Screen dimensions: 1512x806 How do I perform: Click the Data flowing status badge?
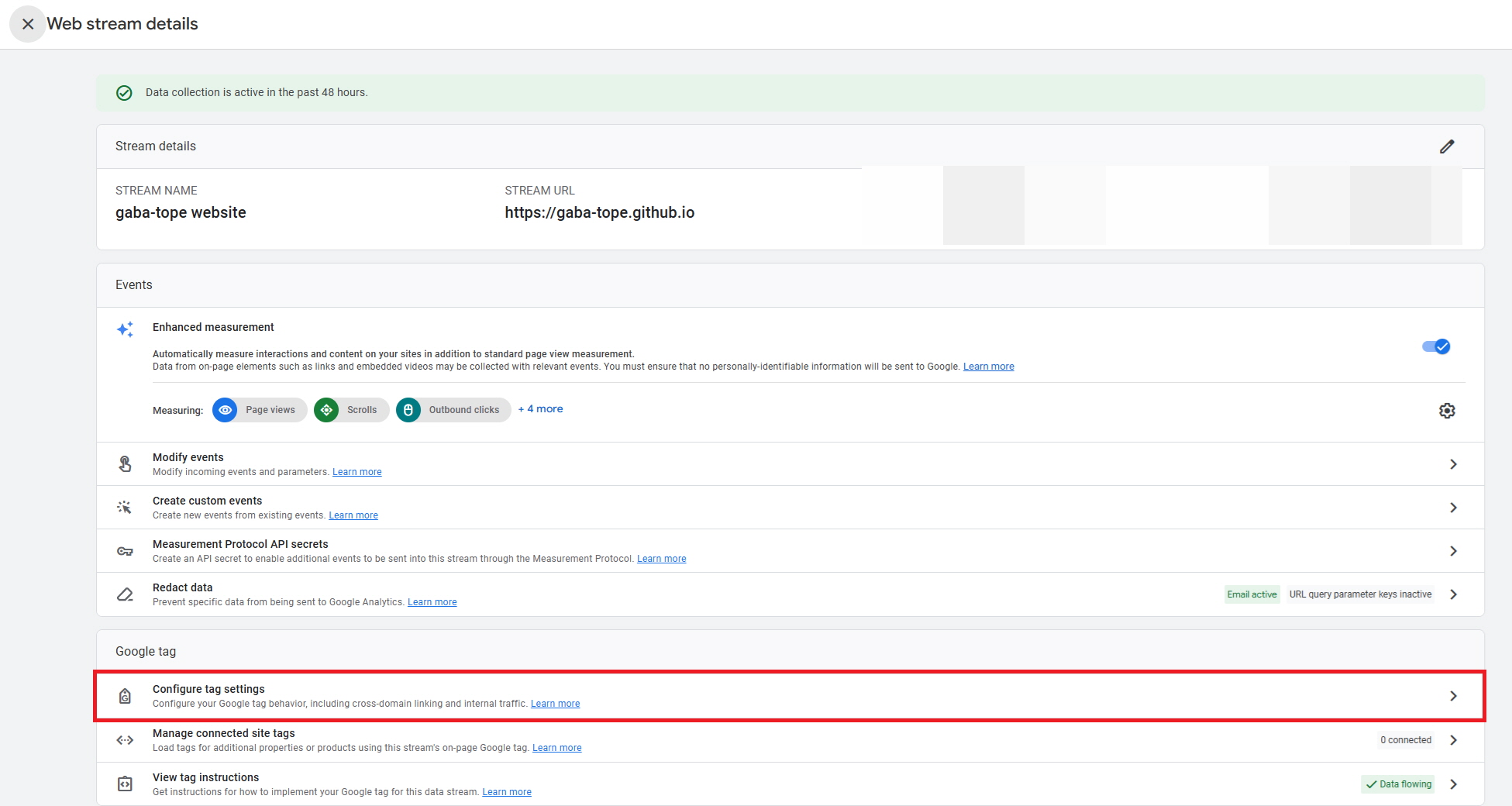(1398, 784)
